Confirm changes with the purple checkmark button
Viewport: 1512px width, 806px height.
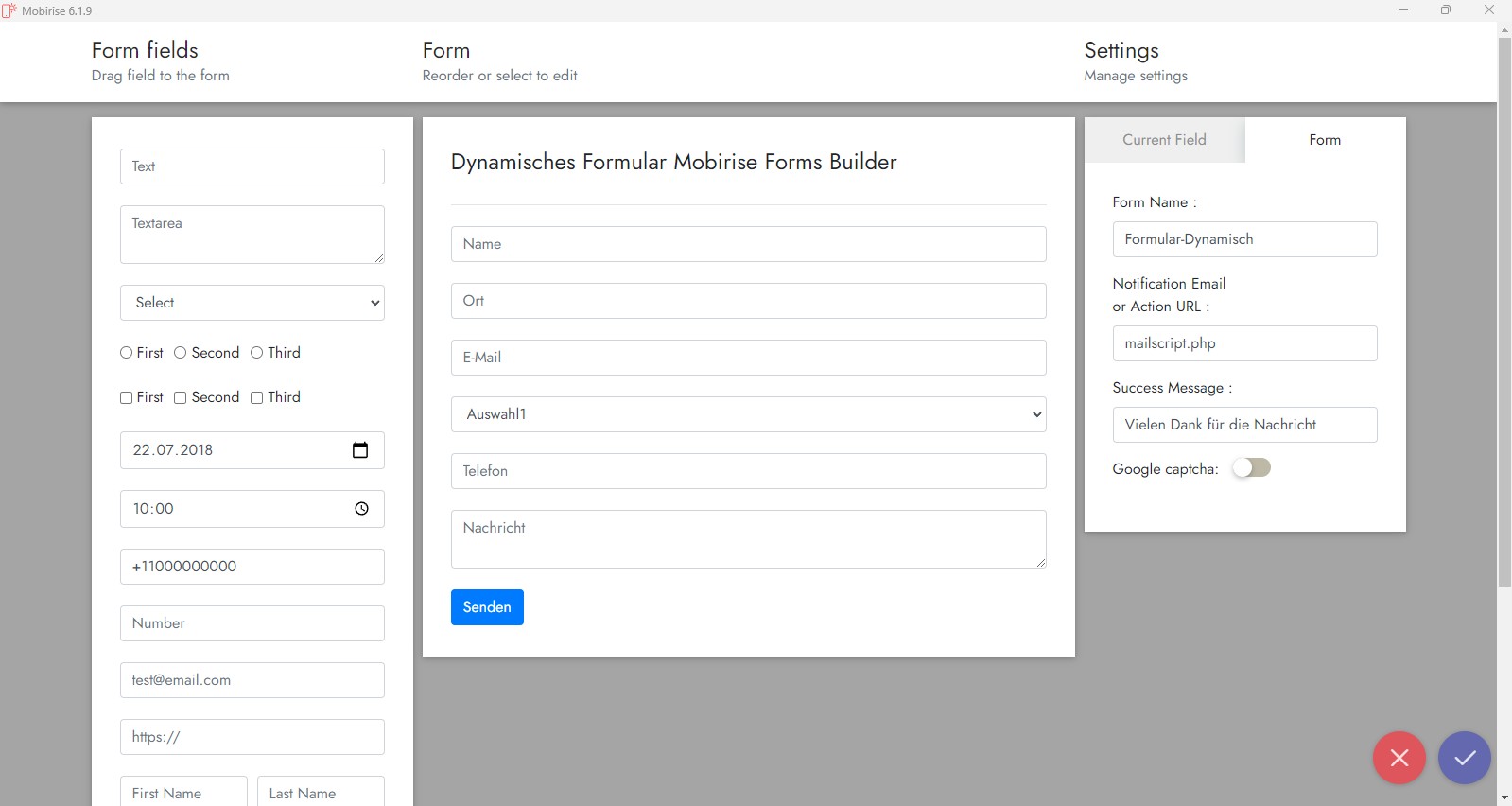coord(1464,758)
